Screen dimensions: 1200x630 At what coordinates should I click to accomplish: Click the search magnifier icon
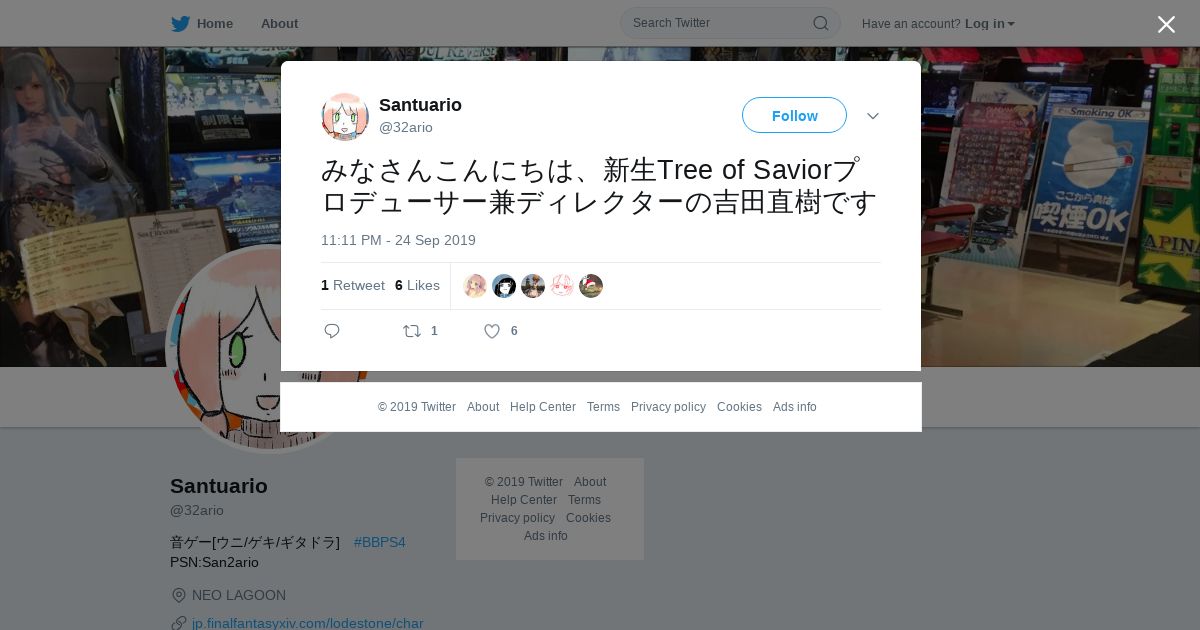[x=820, y=23]
